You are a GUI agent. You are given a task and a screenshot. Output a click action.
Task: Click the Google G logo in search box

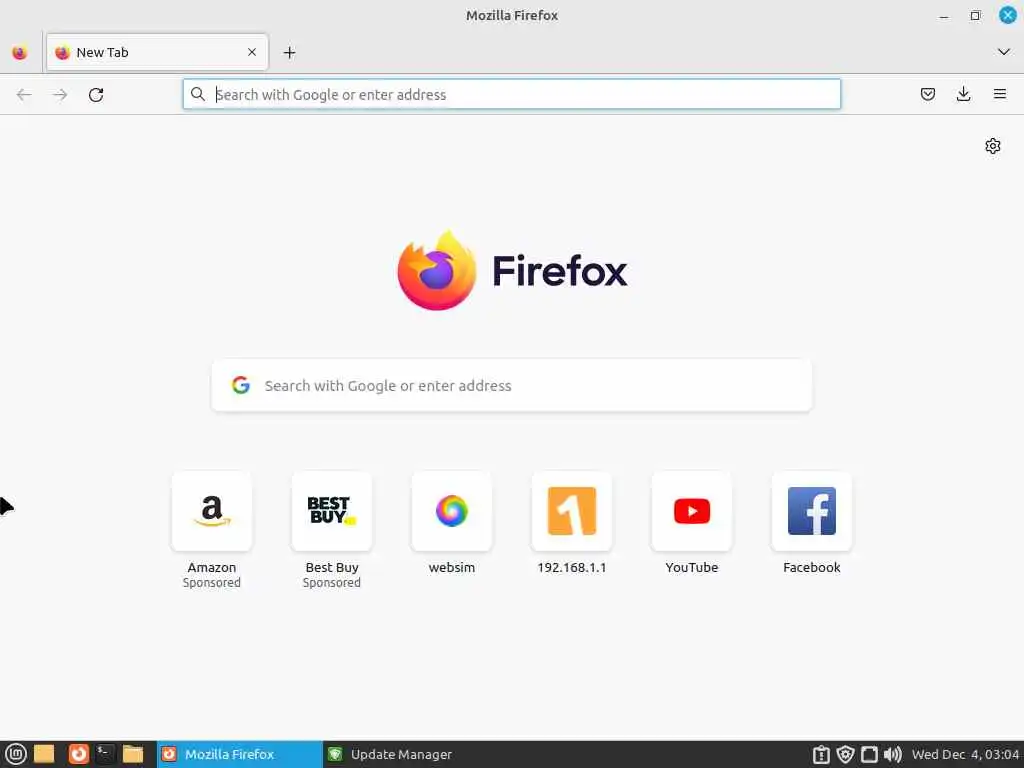[241, 385]
